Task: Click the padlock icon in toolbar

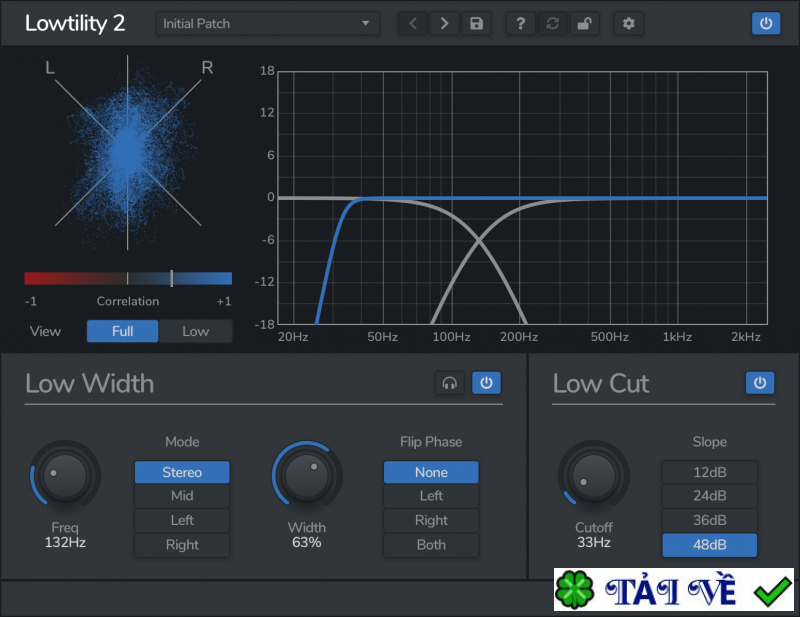Action: pyautogui.click(x=582, y=23)
